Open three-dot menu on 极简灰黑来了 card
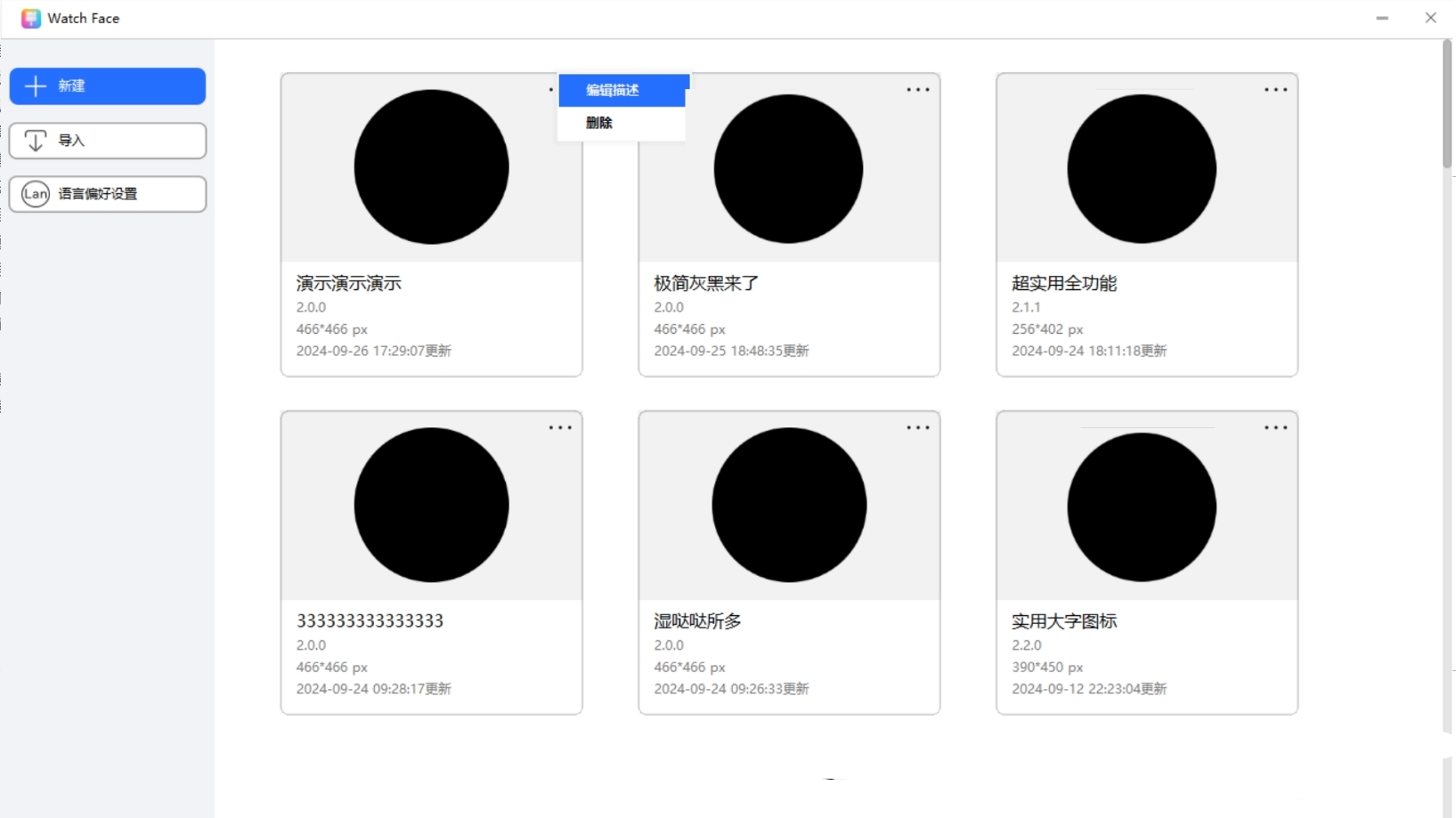Screen dimensions: 1456x818 918,90
